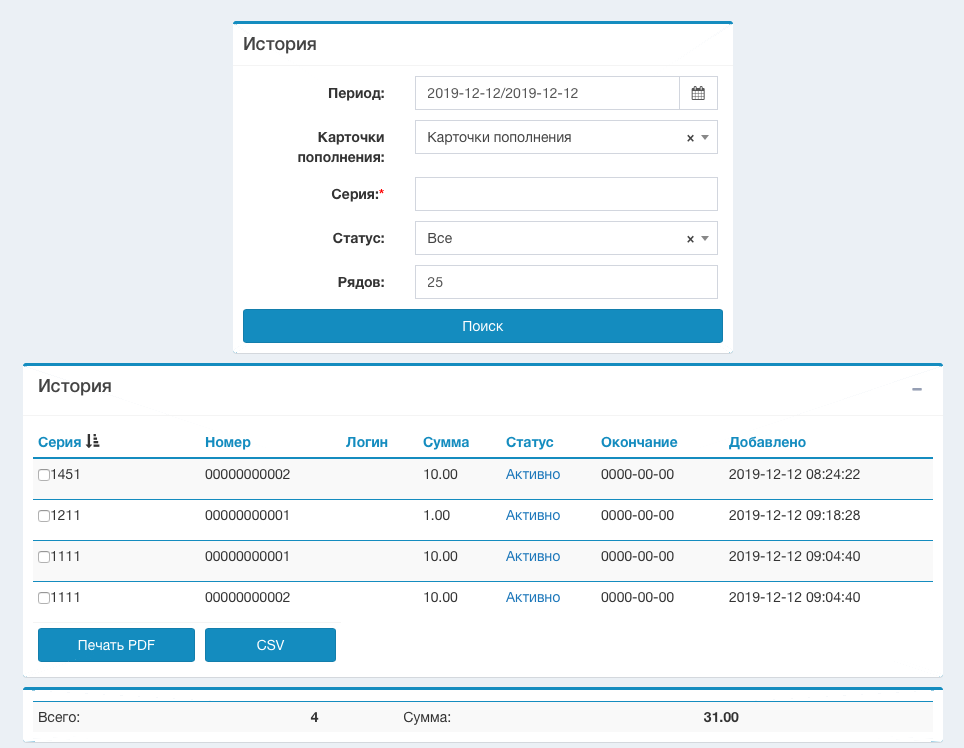Sort the table by Сумма column
This screenshot has height=748, width=964.
coord(445,442)
